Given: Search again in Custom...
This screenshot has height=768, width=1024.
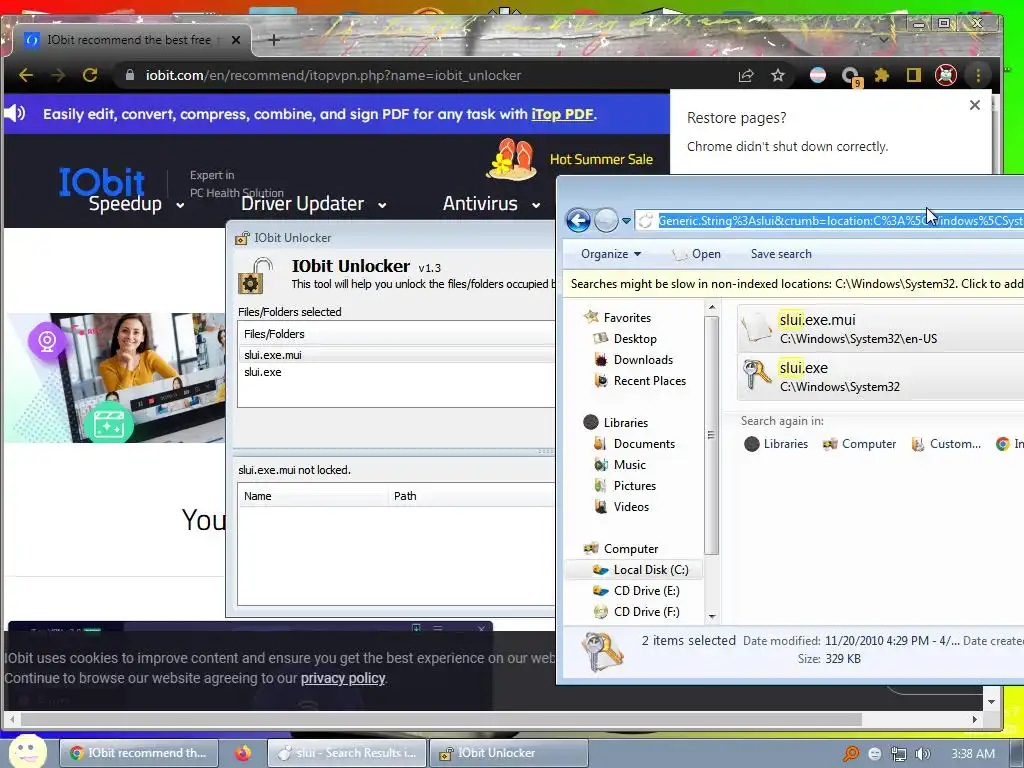Looking at the screenshot, I should pyautogui.click(x=946, y=444).
